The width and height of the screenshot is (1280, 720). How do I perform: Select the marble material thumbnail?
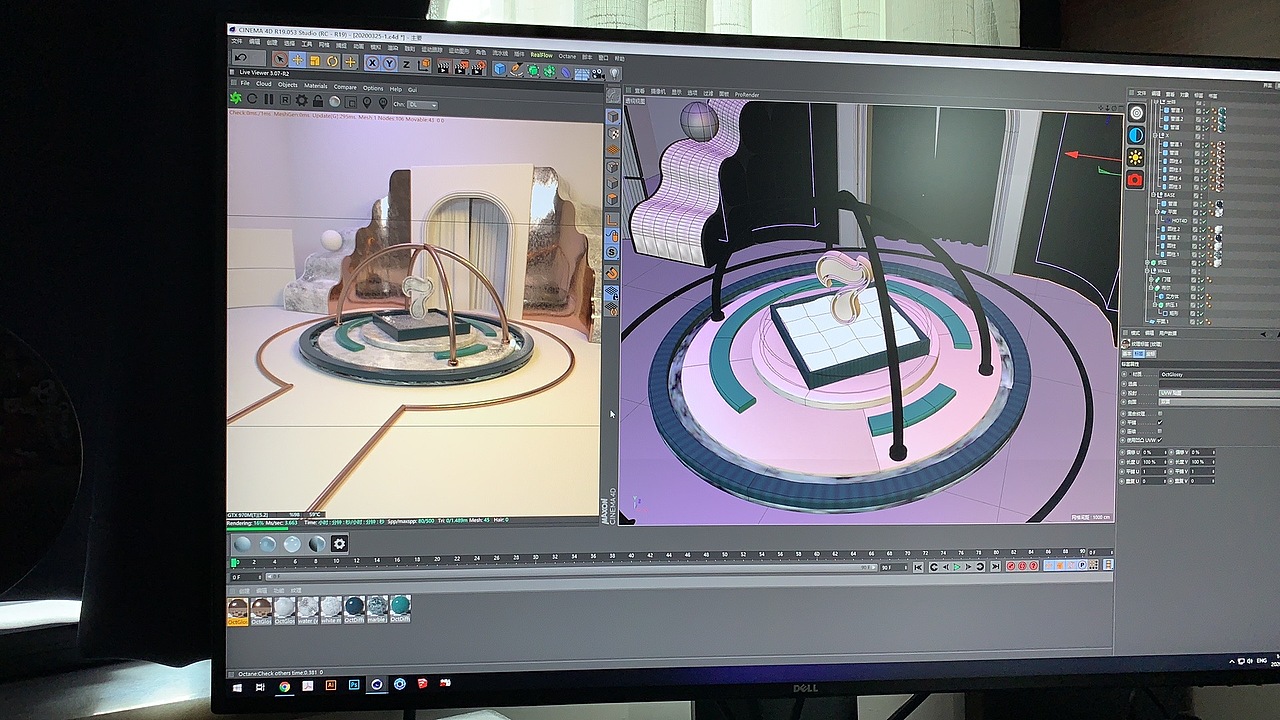point(377,609)
